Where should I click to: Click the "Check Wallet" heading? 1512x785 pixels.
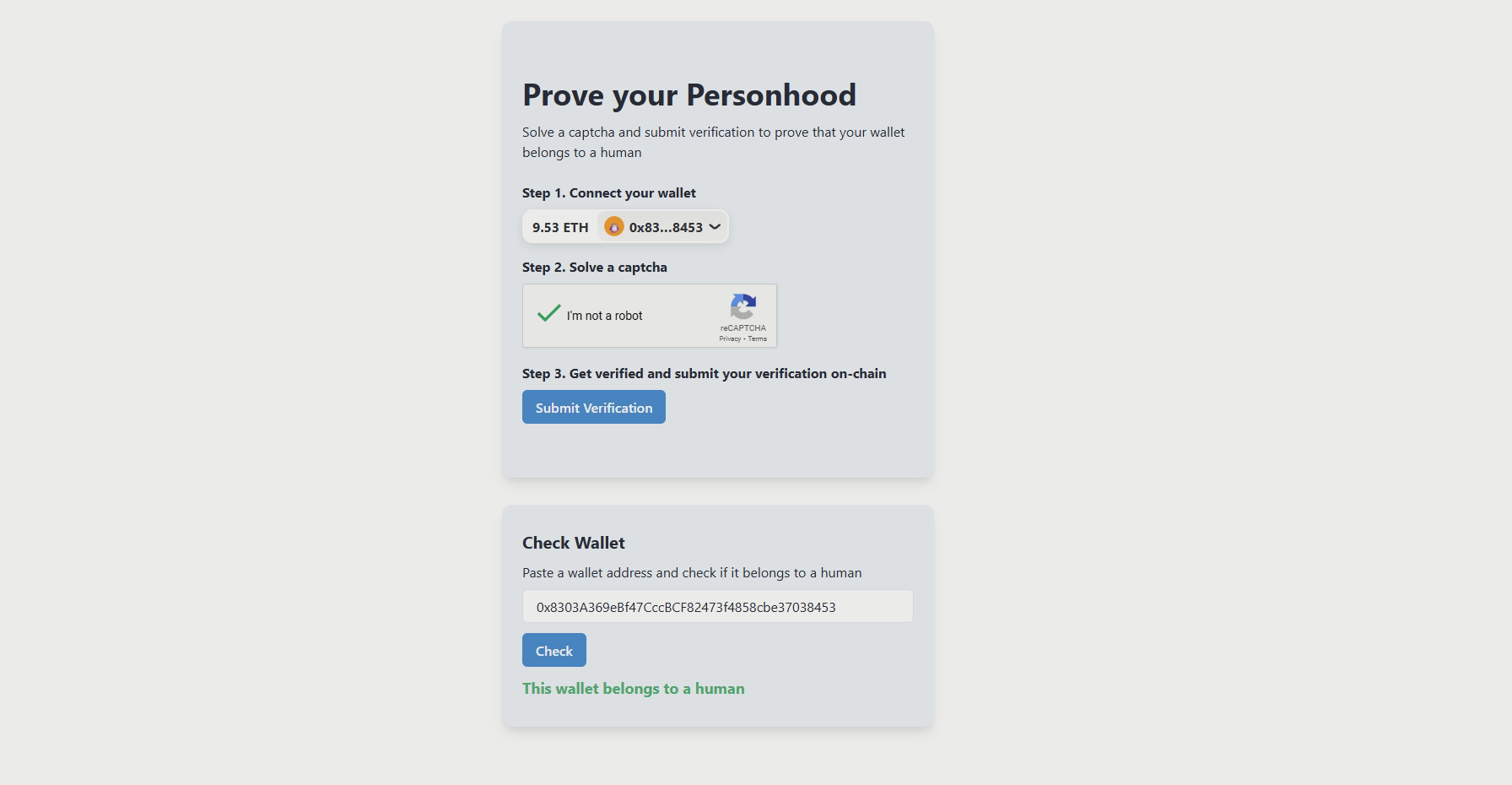[x=574, y=543]
